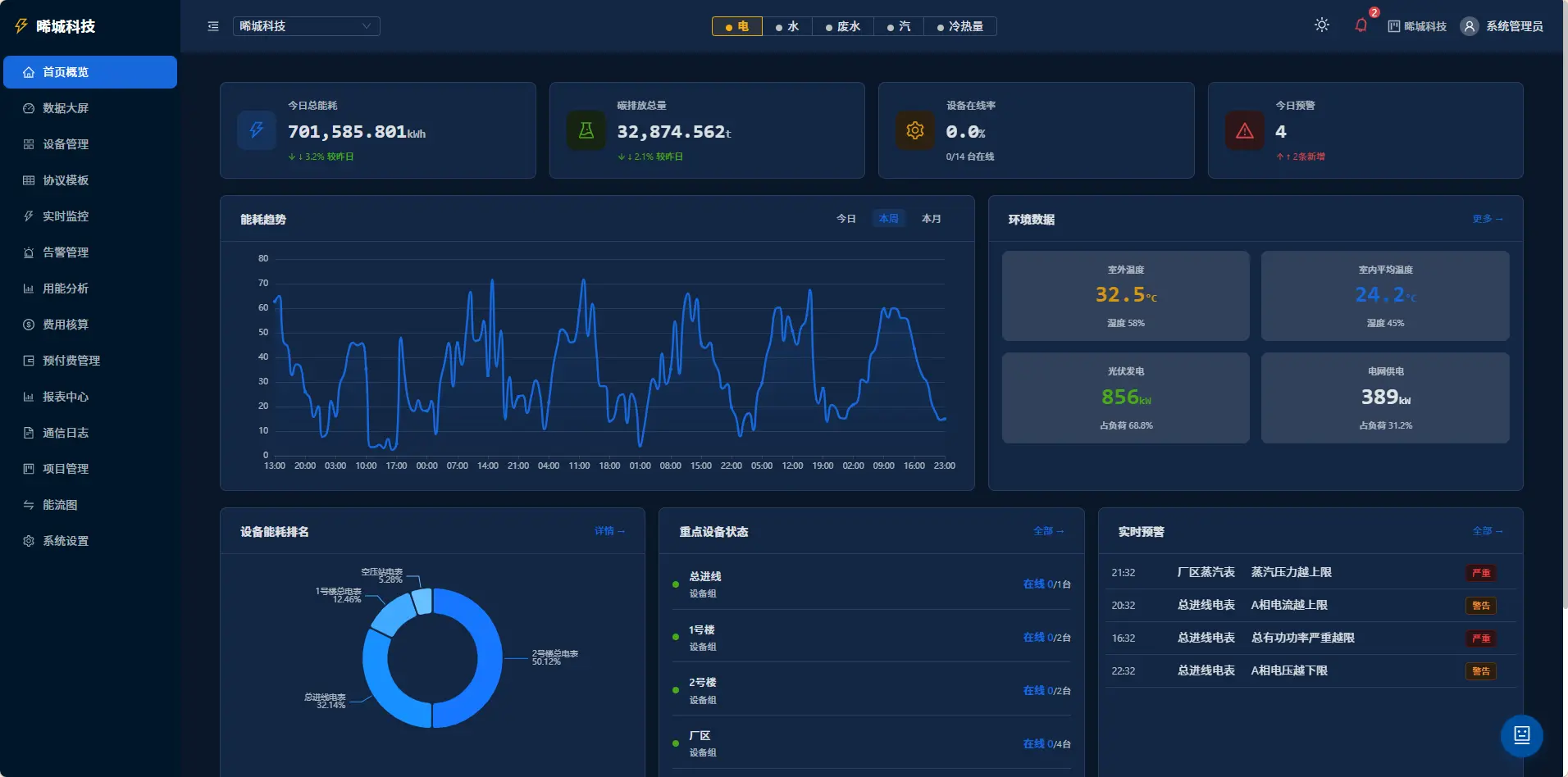Viewport: 1568px width, 777px height.
Task: Select the 水 energy type radio option
Action: point(787,26)
